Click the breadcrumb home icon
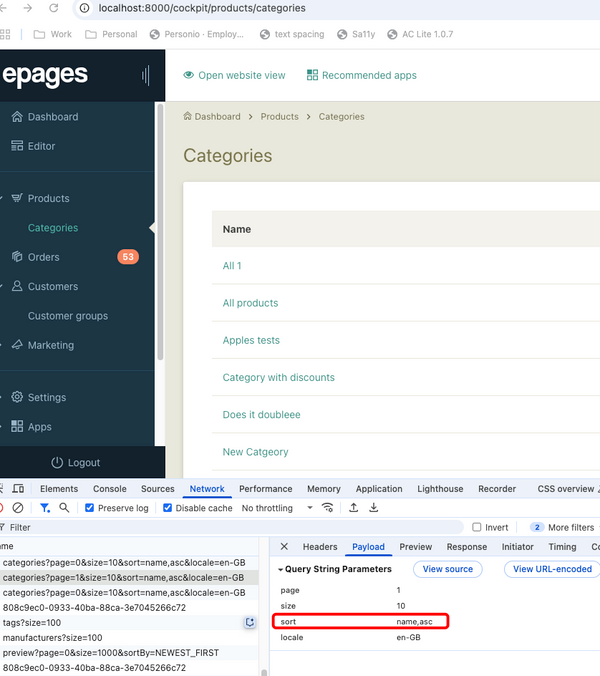Image resolution: width=600 pixels, height=676 pixels. (187, 116)
